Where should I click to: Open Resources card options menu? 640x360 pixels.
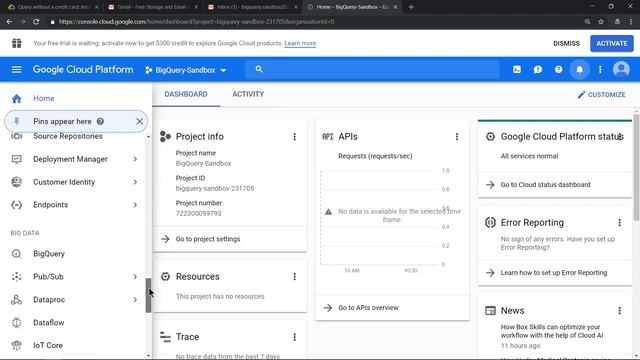click(x=294, y=277)
